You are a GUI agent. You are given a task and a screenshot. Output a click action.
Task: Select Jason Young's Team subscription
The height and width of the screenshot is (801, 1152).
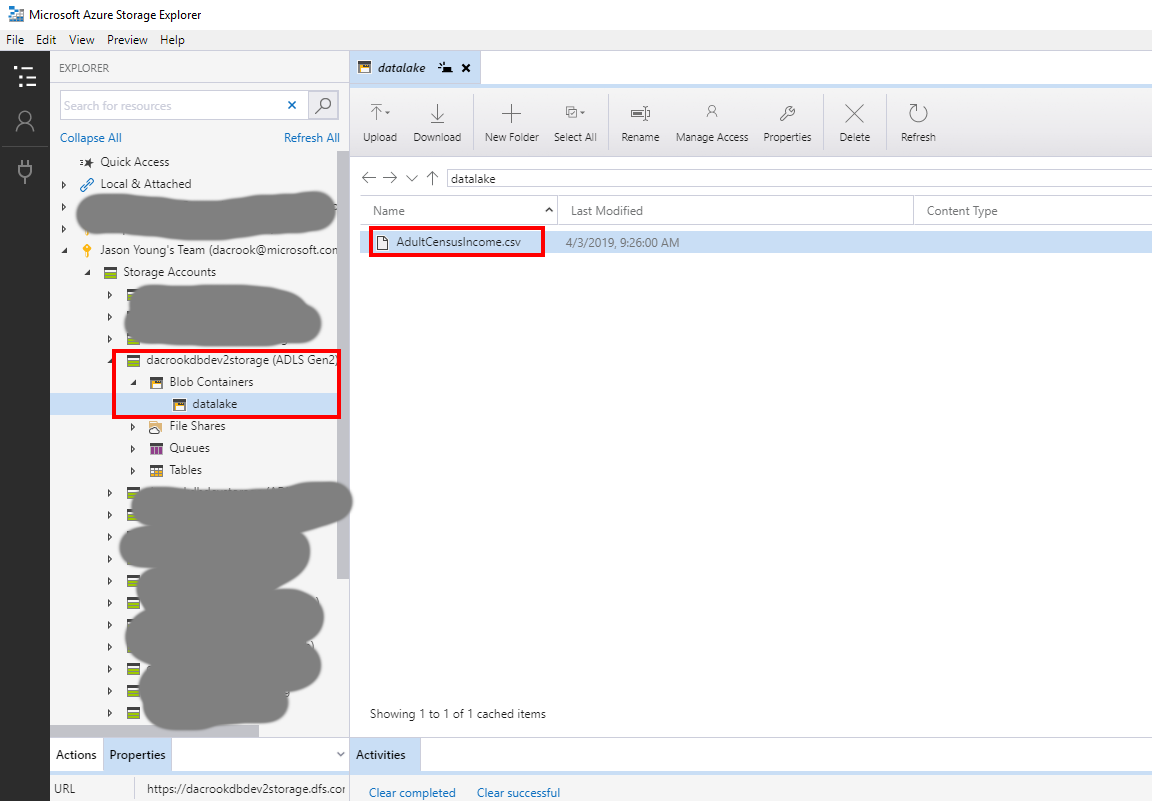(x=219, y=250)
